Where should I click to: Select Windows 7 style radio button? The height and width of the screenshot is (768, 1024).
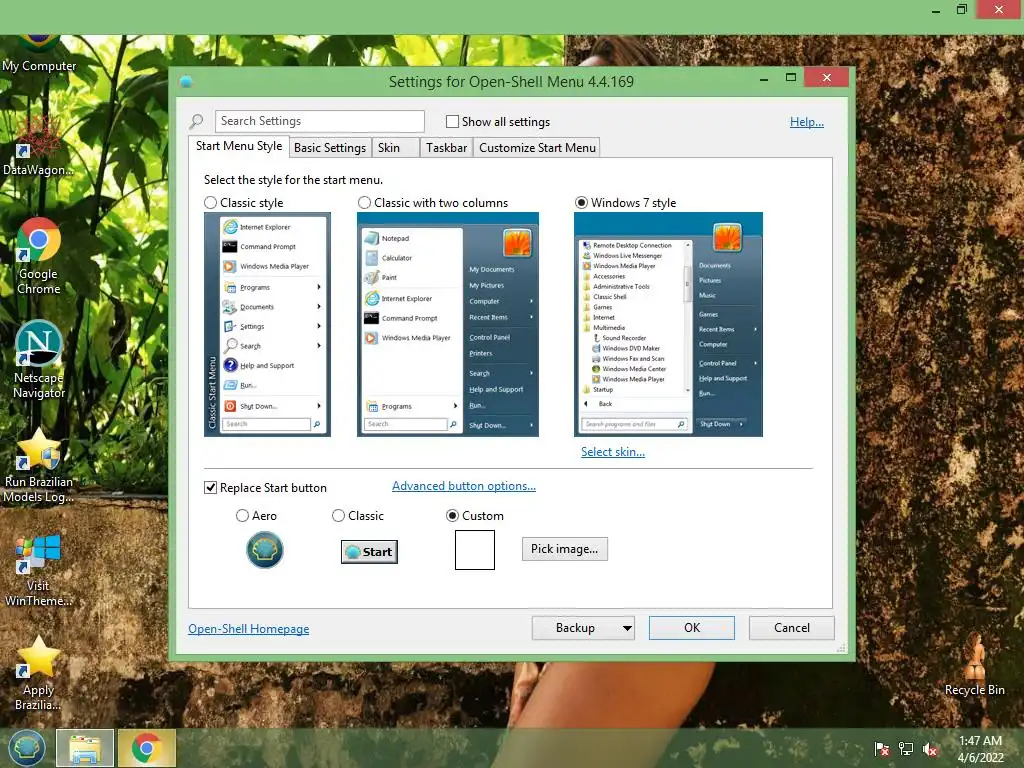click(581, 202)
